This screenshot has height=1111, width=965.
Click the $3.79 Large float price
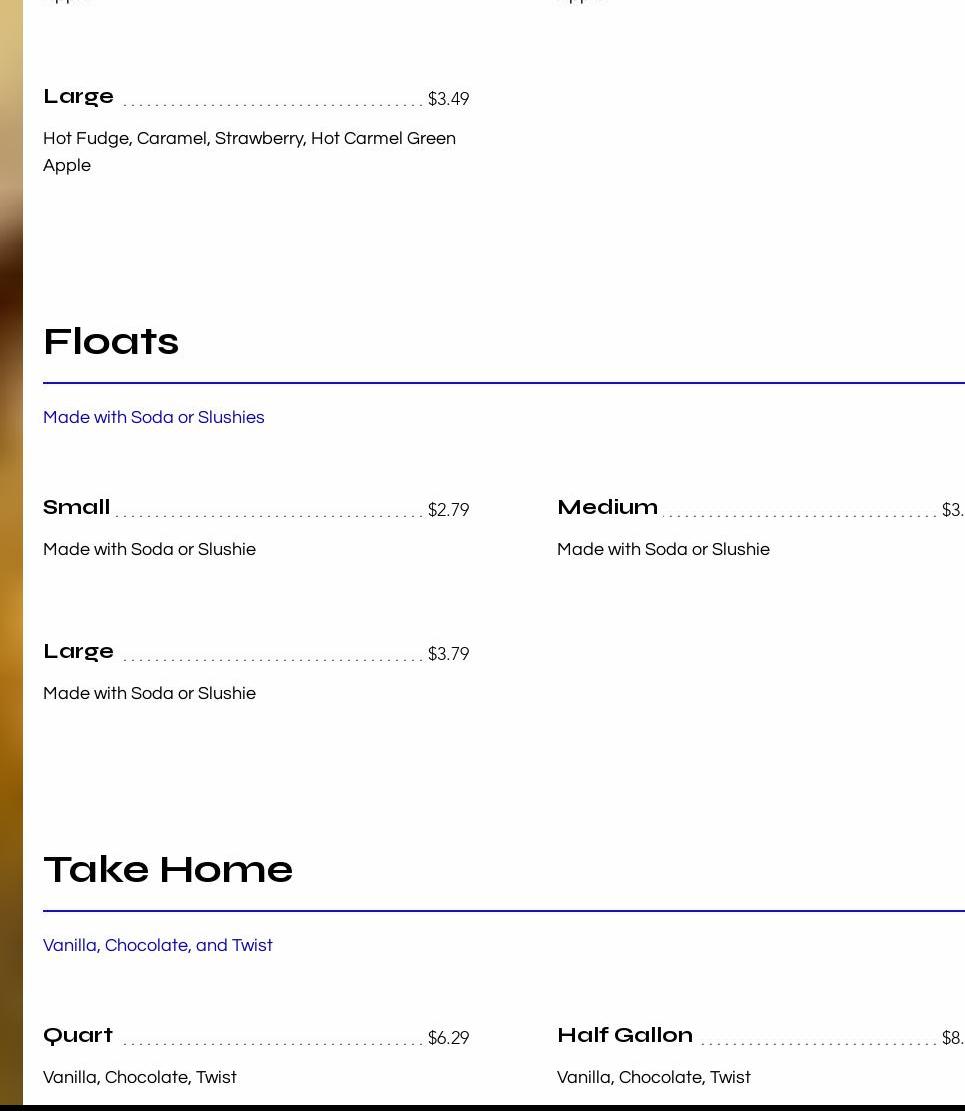coord(448,655)
